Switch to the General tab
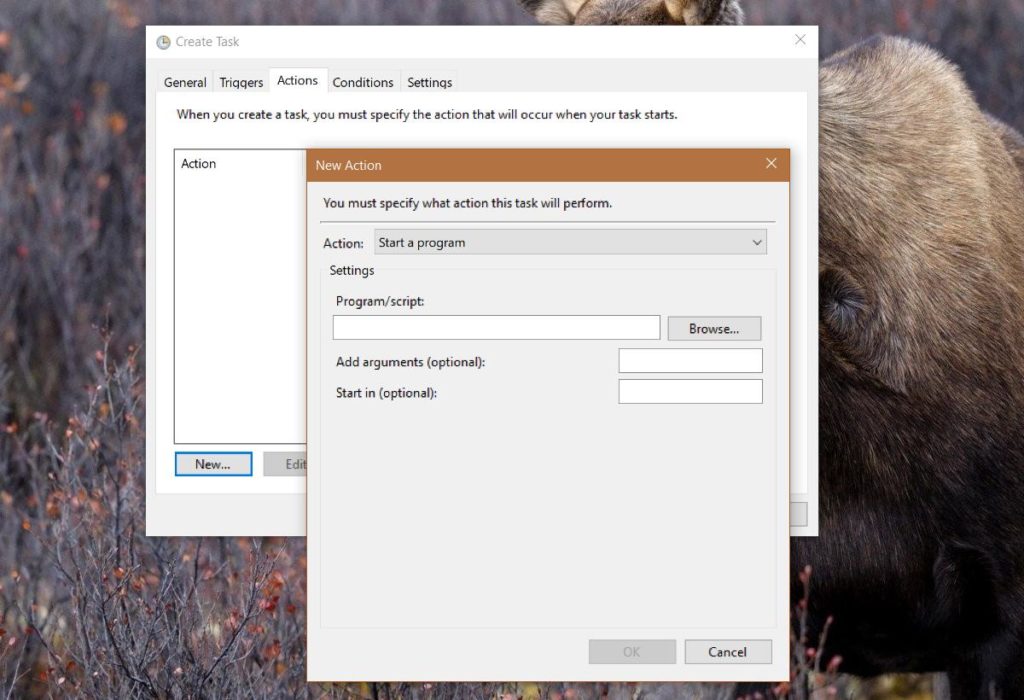Image resolution: width=1024 pixels, height=700 pixels. (184, 82)
